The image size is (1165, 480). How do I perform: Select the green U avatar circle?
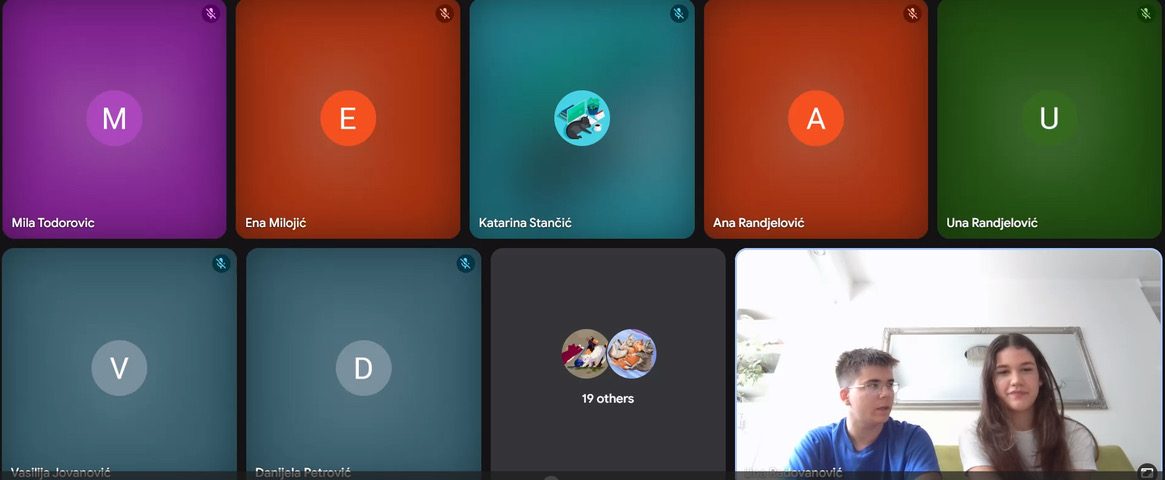click(x=1049, y=118)
